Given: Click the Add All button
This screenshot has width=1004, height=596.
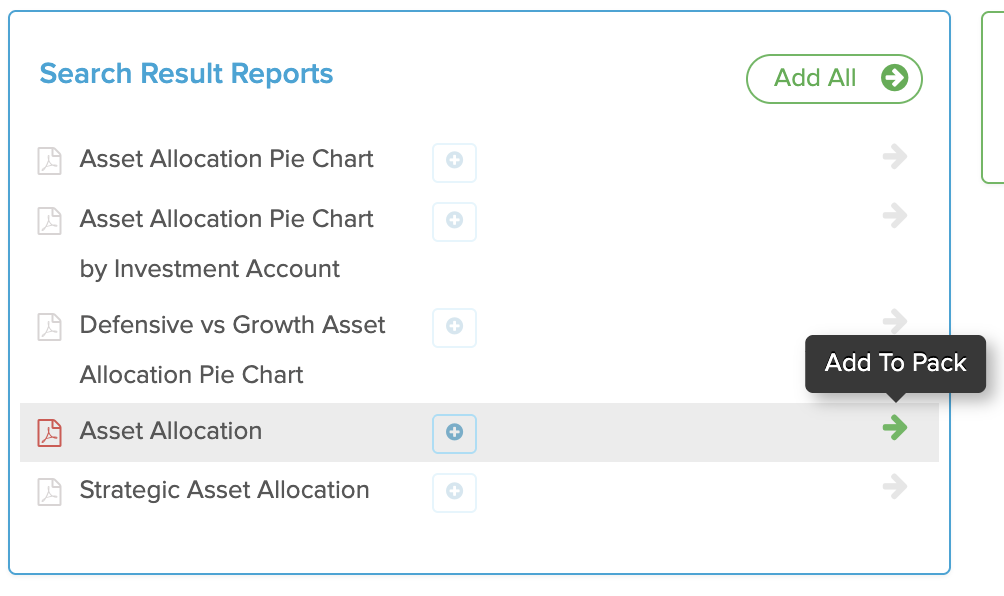Looking at the screenshot, I should 834,79.
